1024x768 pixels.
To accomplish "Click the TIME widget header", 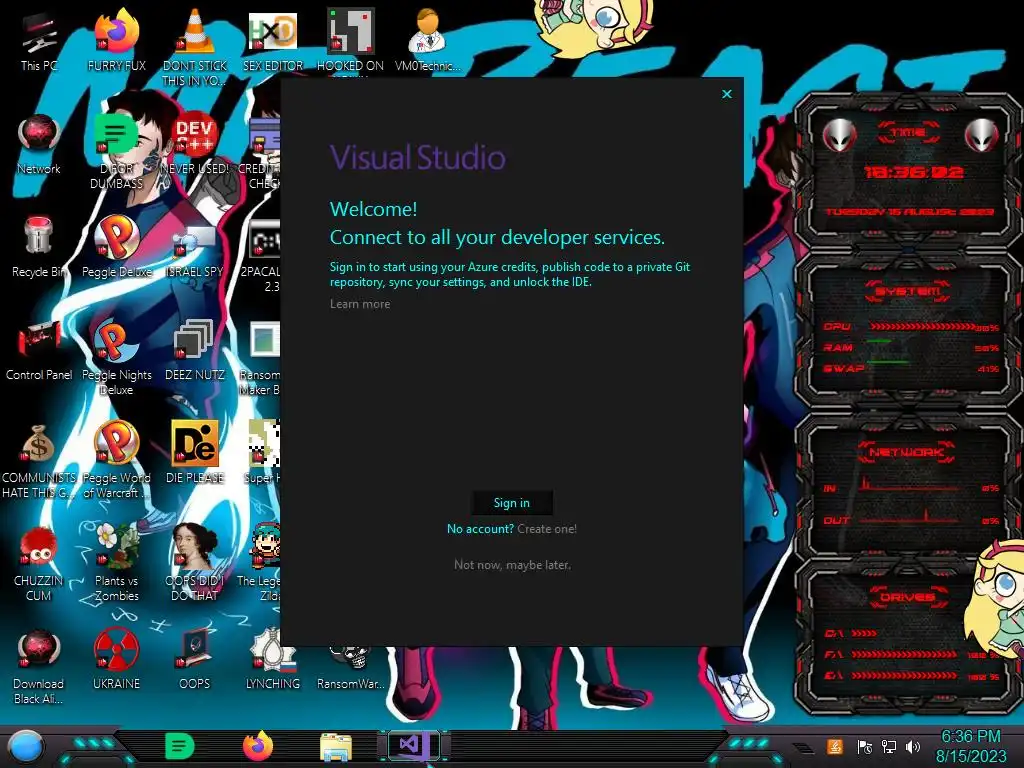I will [908, 133].
